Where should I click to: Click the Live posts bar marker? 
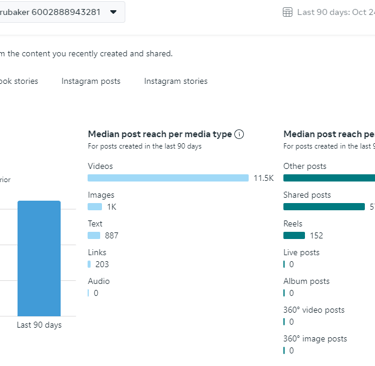[284, 264]
